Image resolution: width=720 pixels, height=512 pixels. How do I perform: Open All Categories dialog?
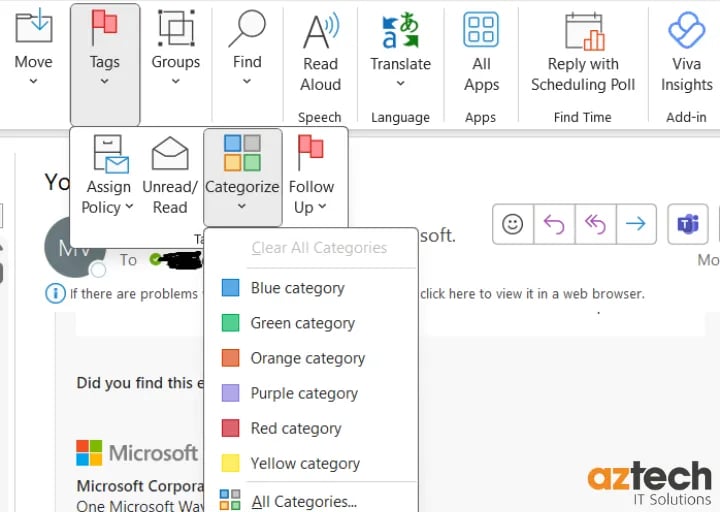[x=311, y=501]
